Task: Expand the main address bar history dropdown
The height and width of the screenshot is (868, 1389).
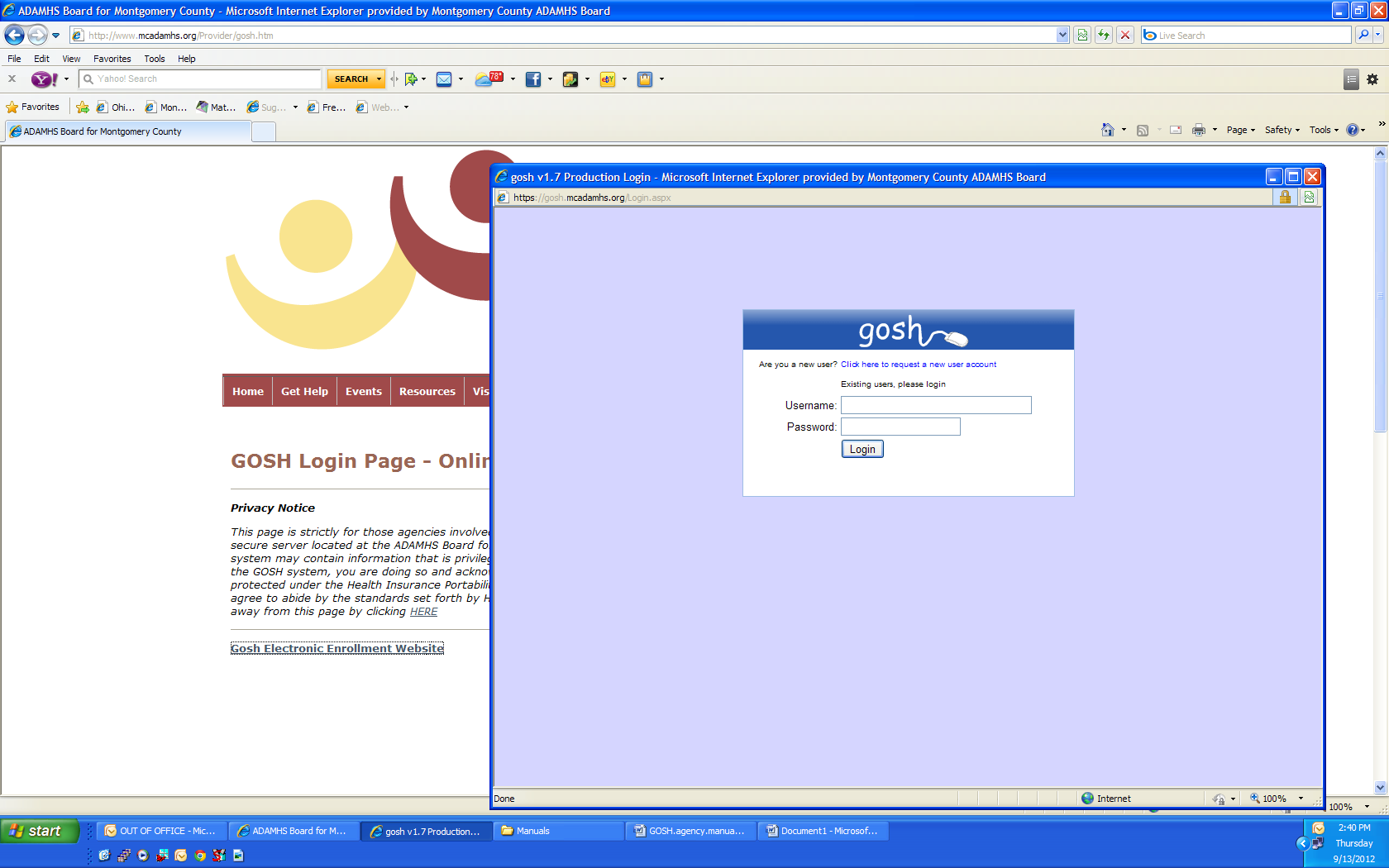Action: pyautogui.click(x=1062, y=35)
